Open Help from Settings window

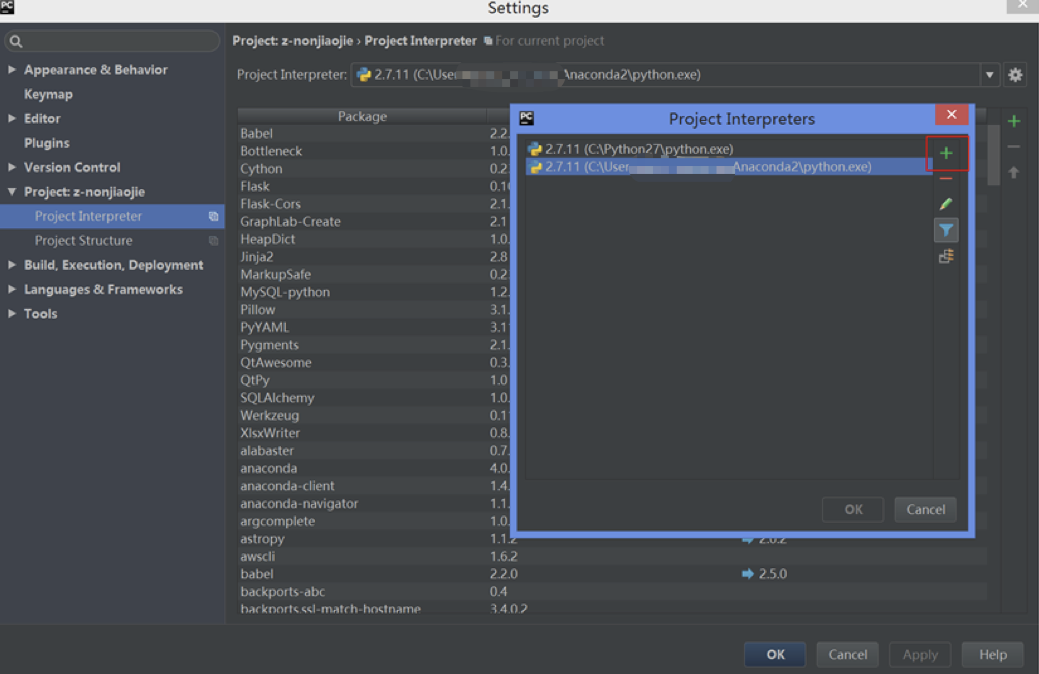[x=993, y=655]
